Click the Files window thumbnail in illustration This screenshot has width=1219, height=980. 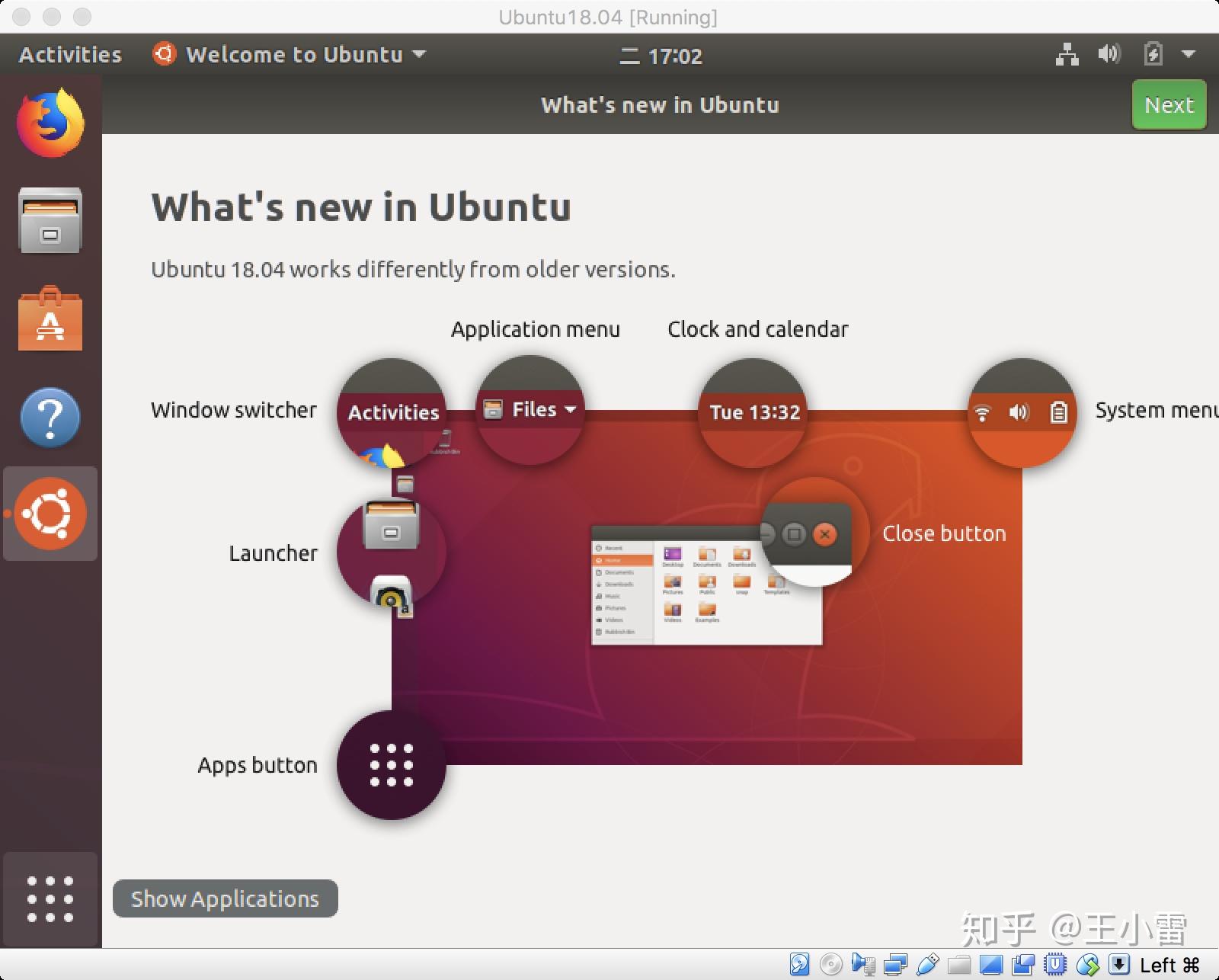pyautogui.click(x=707, y=584)
